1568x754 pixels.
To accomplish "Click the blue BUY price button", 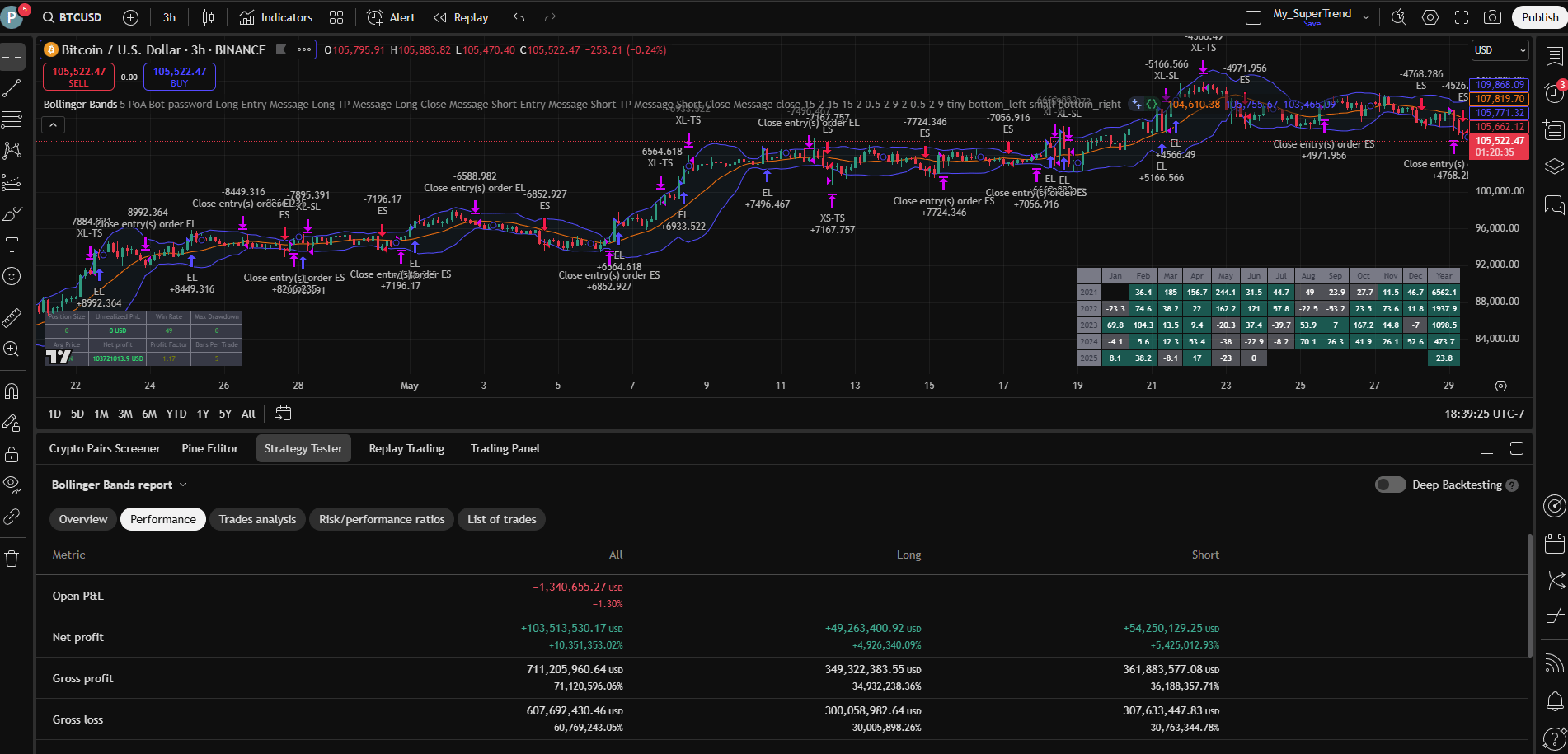I will 180,77.
